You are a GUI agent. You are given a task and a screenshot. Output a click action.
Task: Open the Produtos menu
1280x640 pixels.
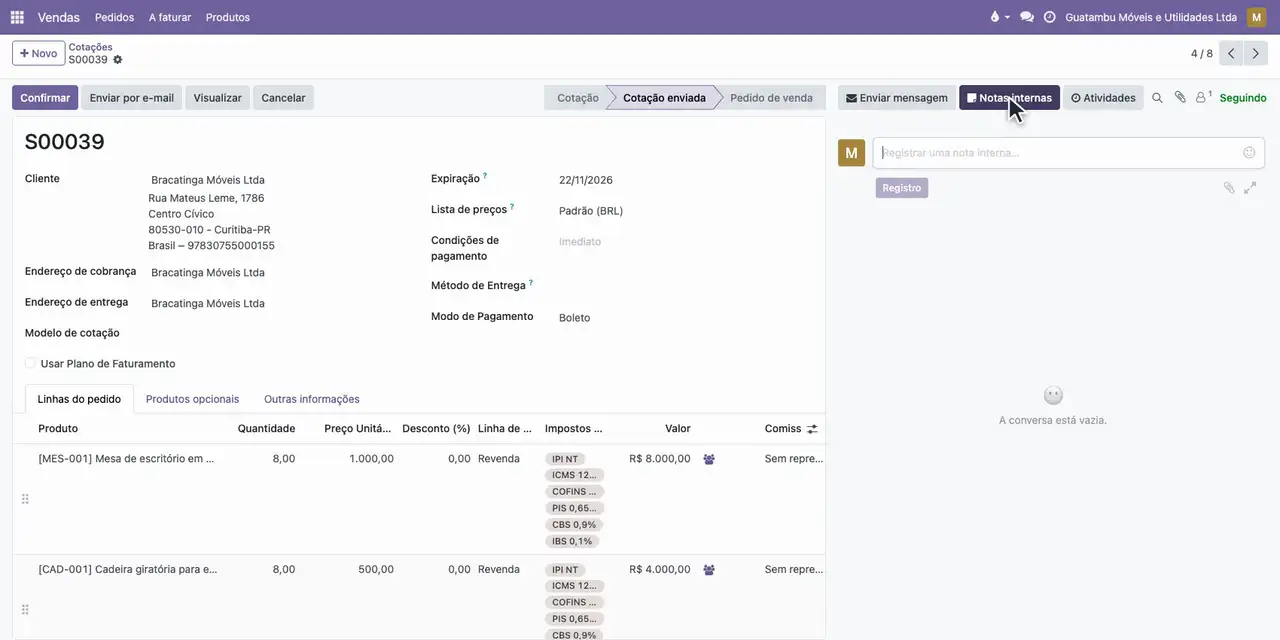[x=228, y=17]
